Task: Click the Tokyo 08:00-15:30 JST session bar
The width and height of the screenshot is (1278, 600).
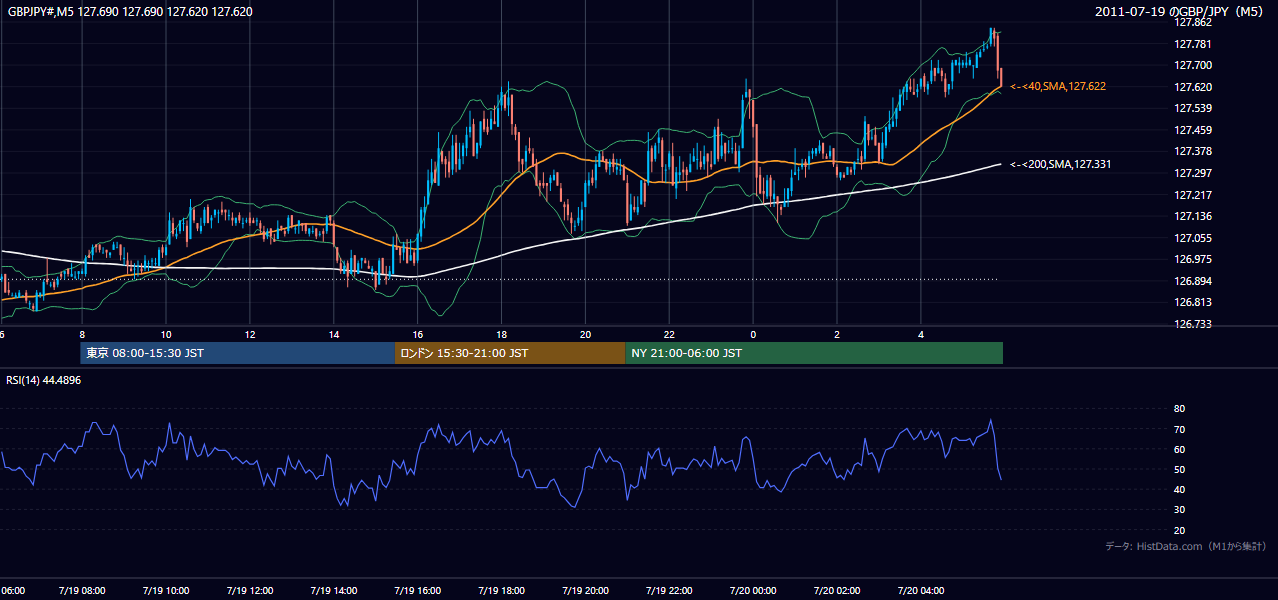Action: (238, 353)
